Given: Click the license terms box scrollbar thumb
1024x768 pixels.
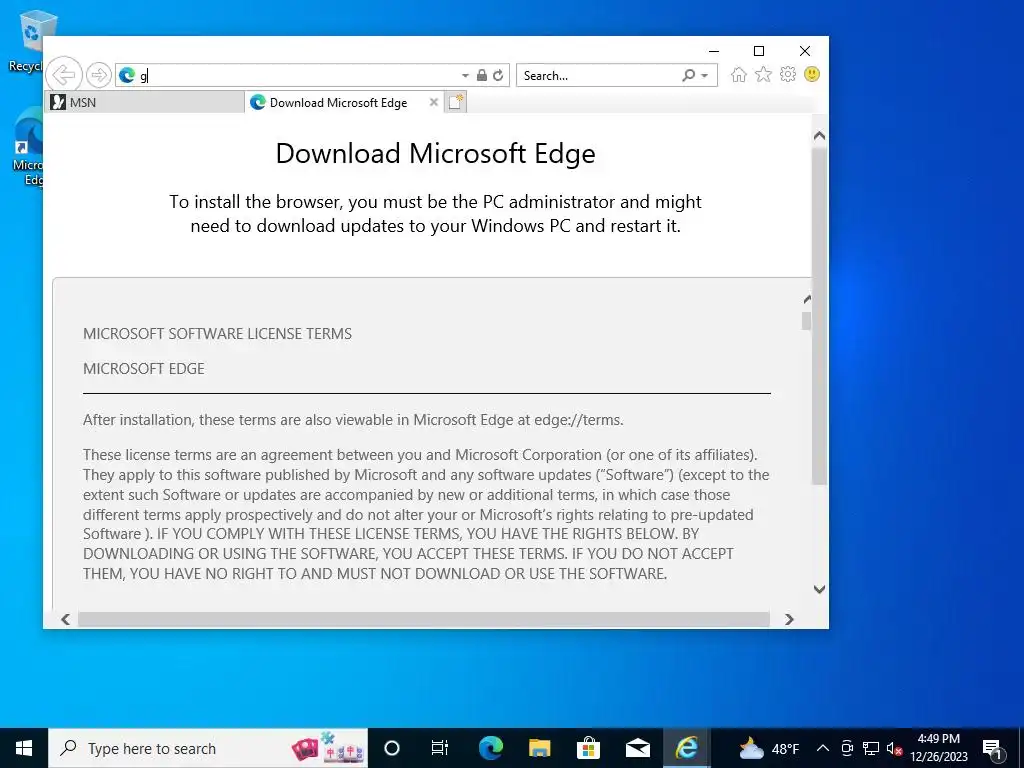Looking at the screenshot, I should pyautogui.click(x=807, y=321).
